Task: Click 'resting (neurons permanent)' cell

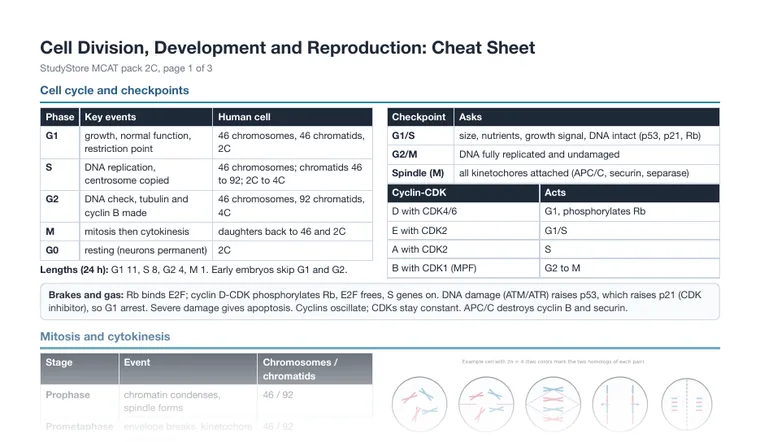Action: pos(145,250)
